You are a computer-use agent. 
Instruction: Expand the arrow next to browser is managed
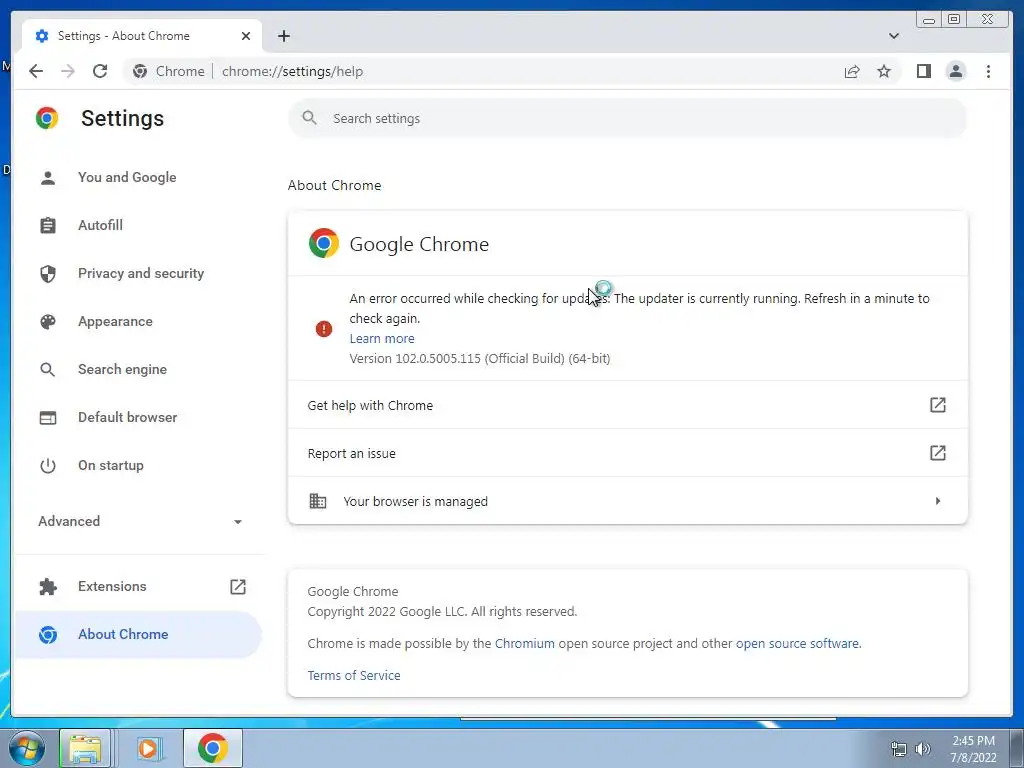coord(938,501)
